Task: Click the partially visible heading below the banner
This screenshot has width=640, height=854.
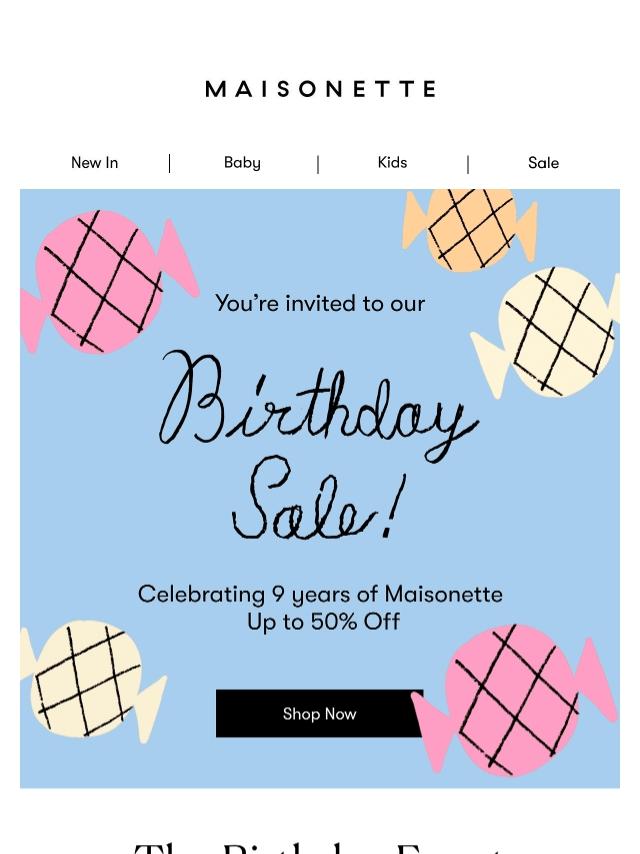Action: click(320, 846)
